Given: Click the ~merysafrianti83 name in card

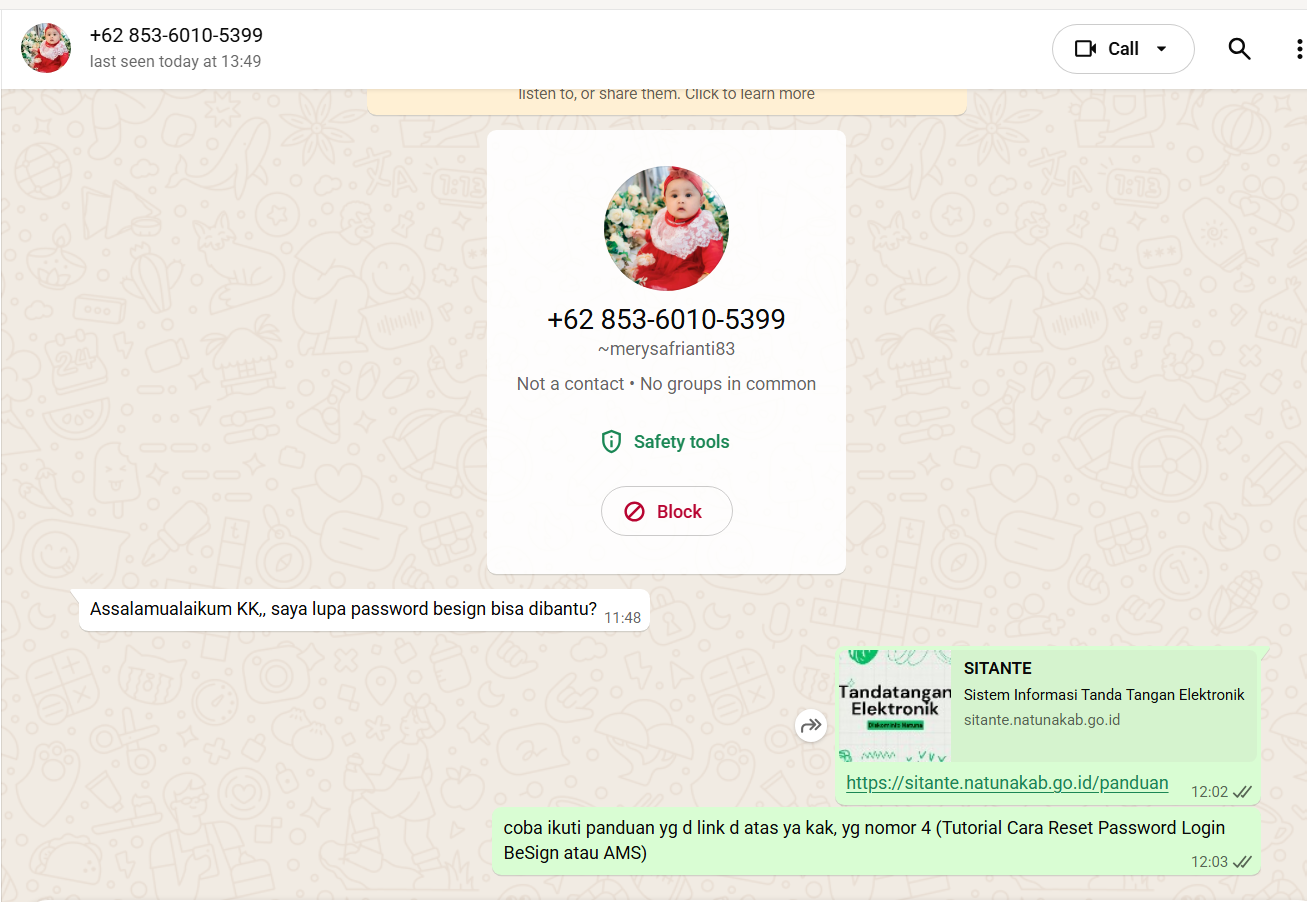Looking at the screenshot, I should [x=666, y=350].
